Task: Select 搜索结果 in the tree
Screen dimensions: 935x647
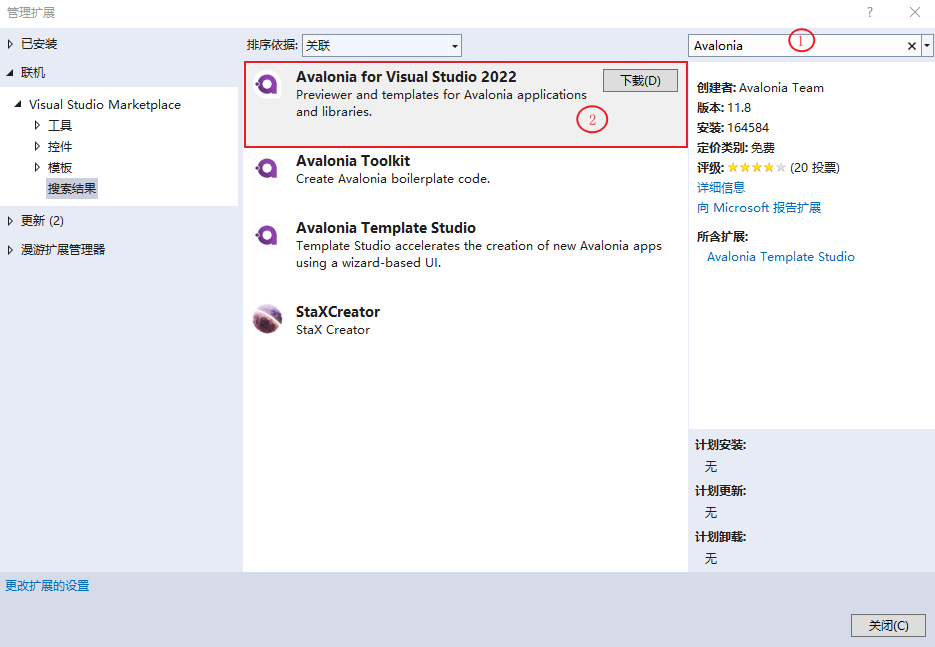Action: tap(72, 189)
